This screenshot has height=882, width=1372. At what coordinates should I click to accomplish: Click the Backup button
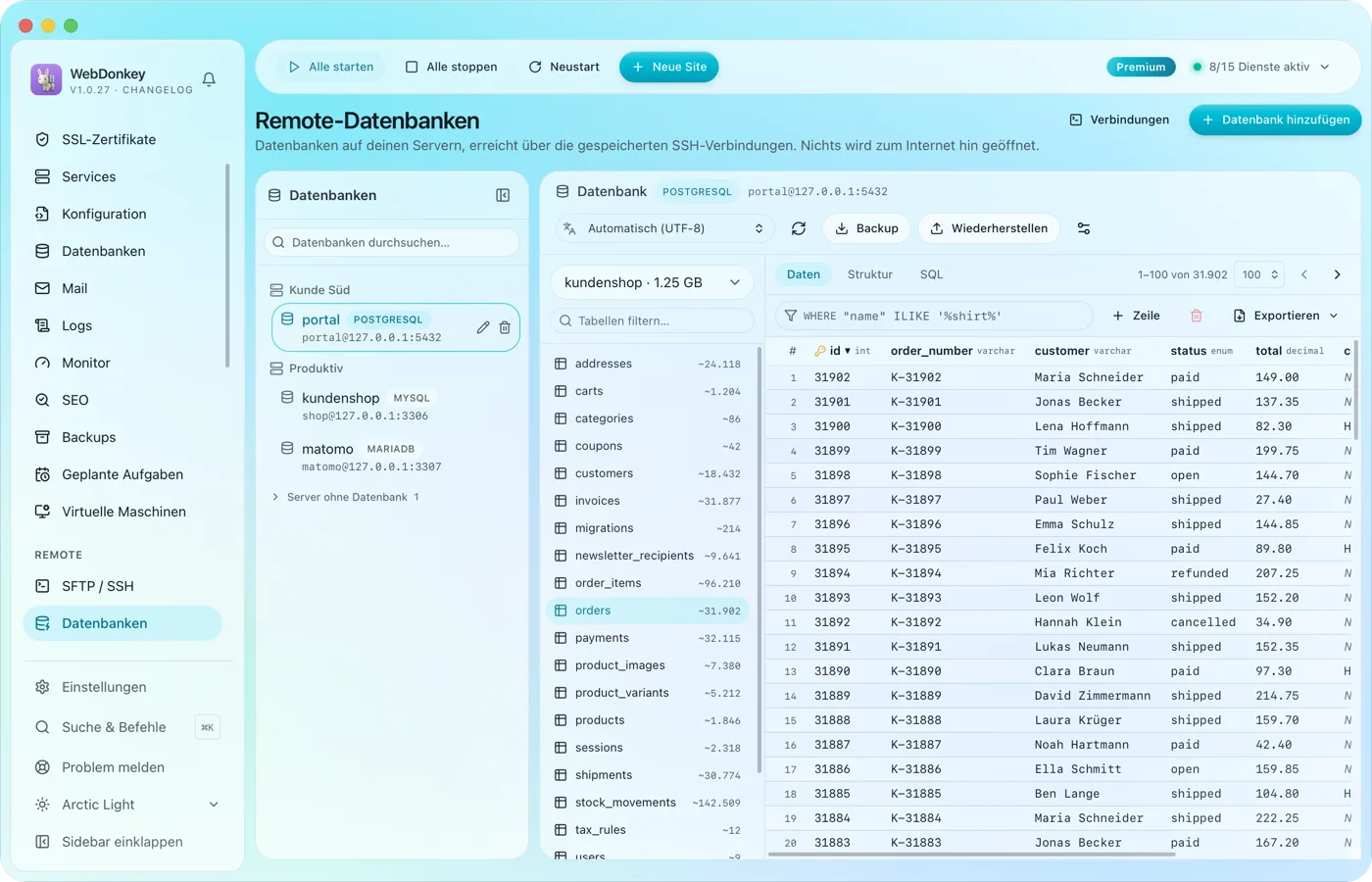point(866,228)
